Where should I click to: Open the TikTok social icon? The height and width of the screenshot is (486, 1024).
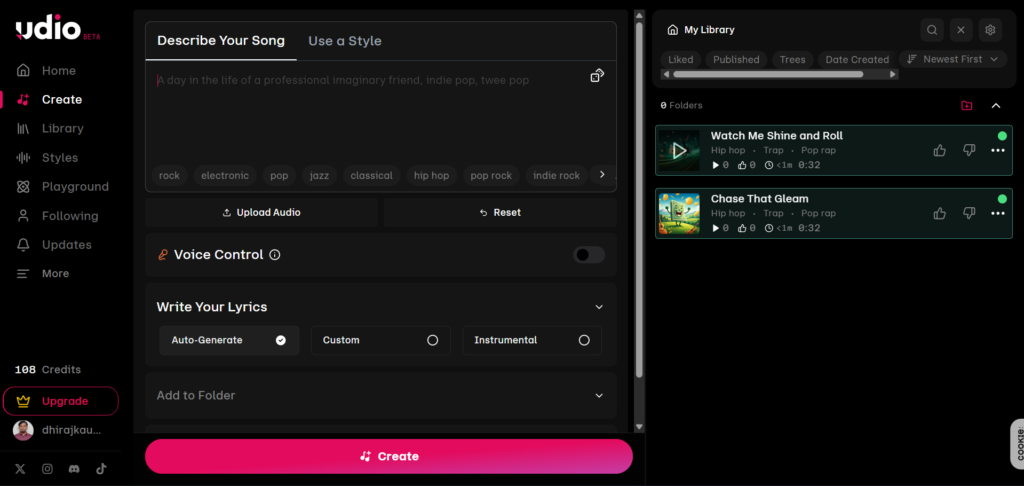click(x=101, y=469)
